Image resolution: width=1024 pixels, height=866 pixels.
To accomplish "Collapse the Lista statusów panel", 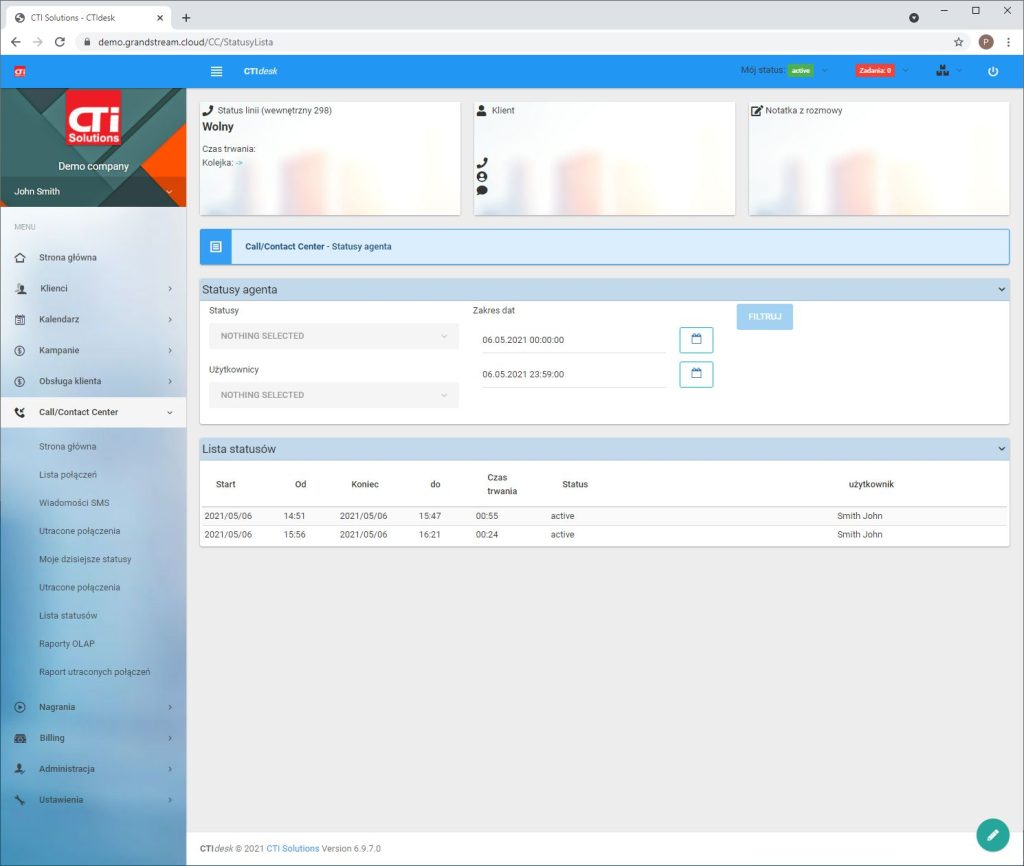I will pyautogui.click(x=1001, y=450).
